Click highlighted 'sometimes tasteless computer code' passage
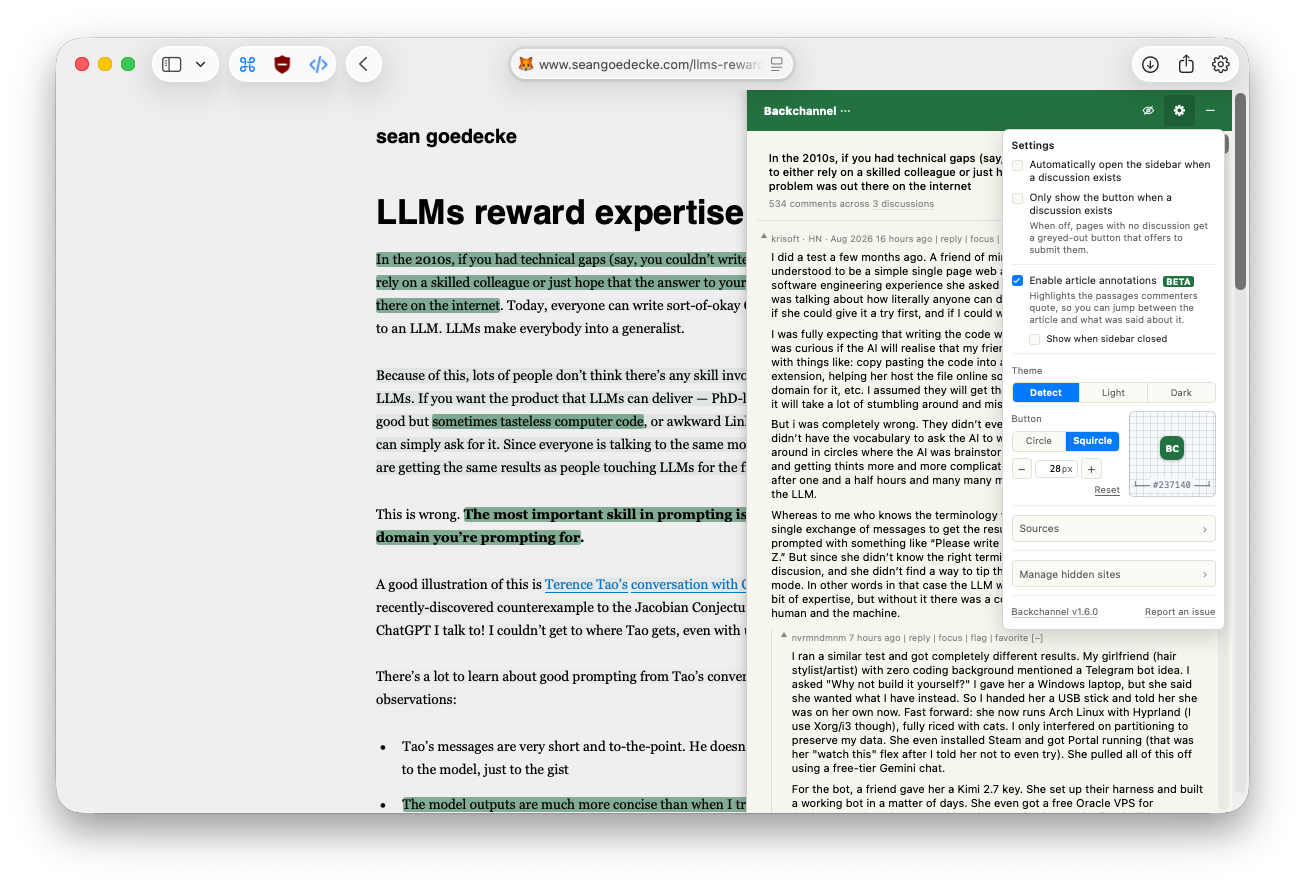 point(538,422)
